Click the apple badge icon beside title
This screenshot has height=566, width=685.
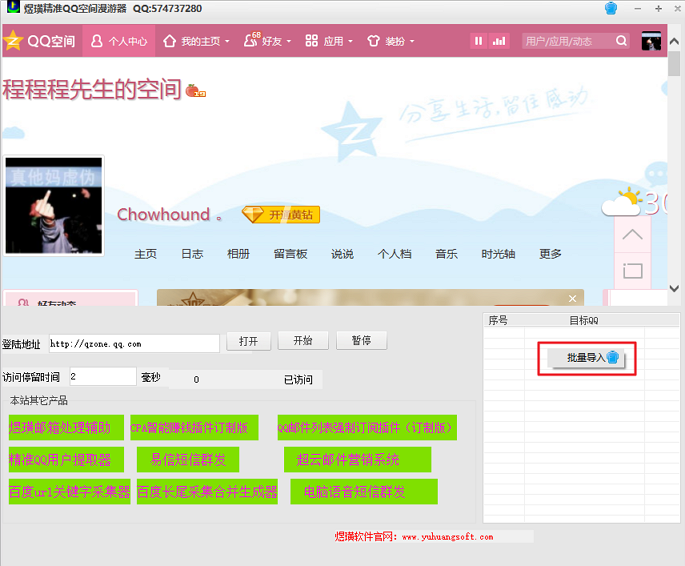tap(195, 90)
